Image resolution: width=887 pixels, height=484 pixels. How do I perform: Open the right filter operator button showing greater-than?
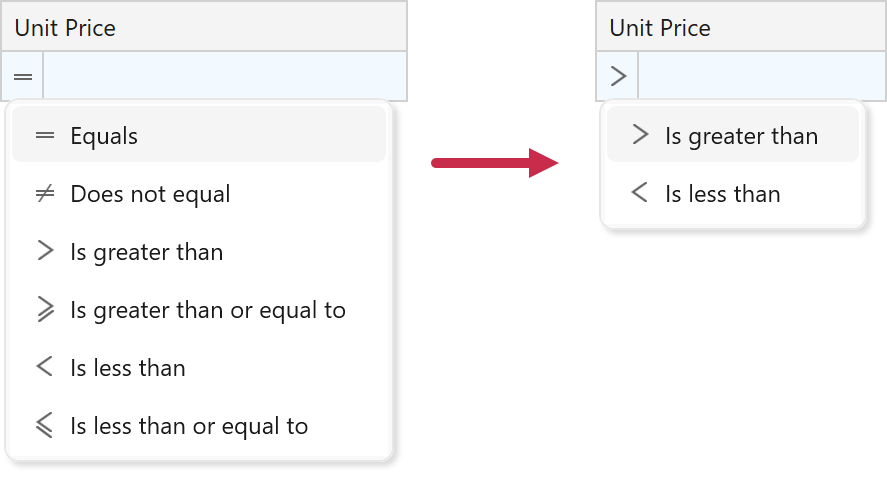(x=618, y=77)
